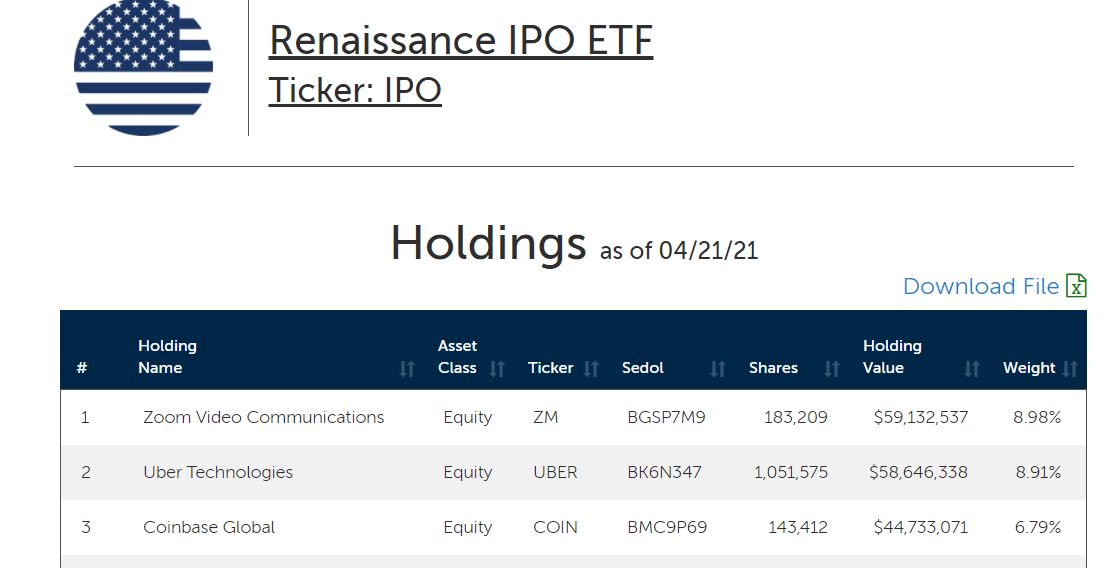Sort by Weight arrows icon

coord(1071,369)
